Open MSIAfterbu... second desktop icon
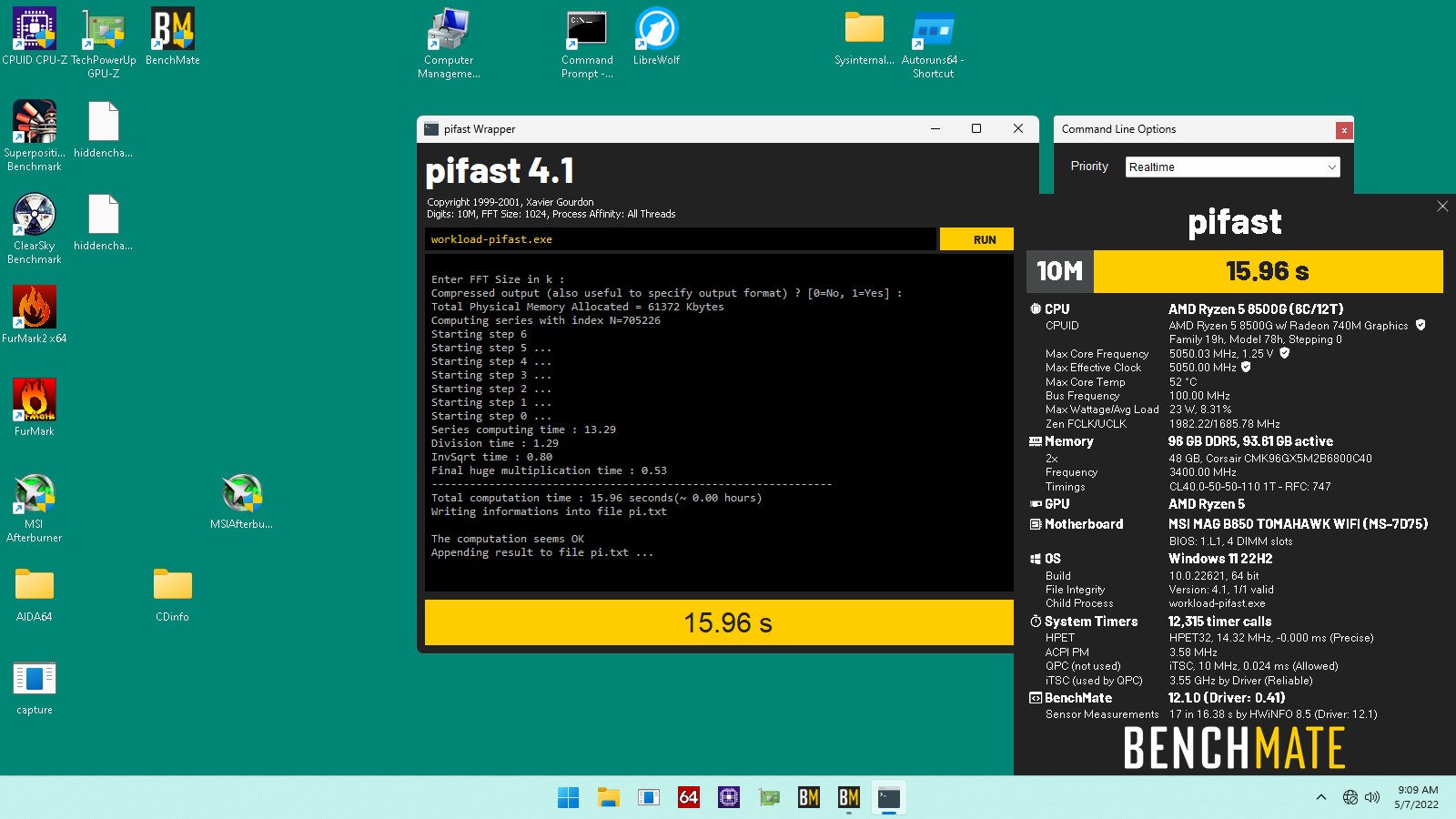This screenshot has width=1456, height=819. point(242,500)
